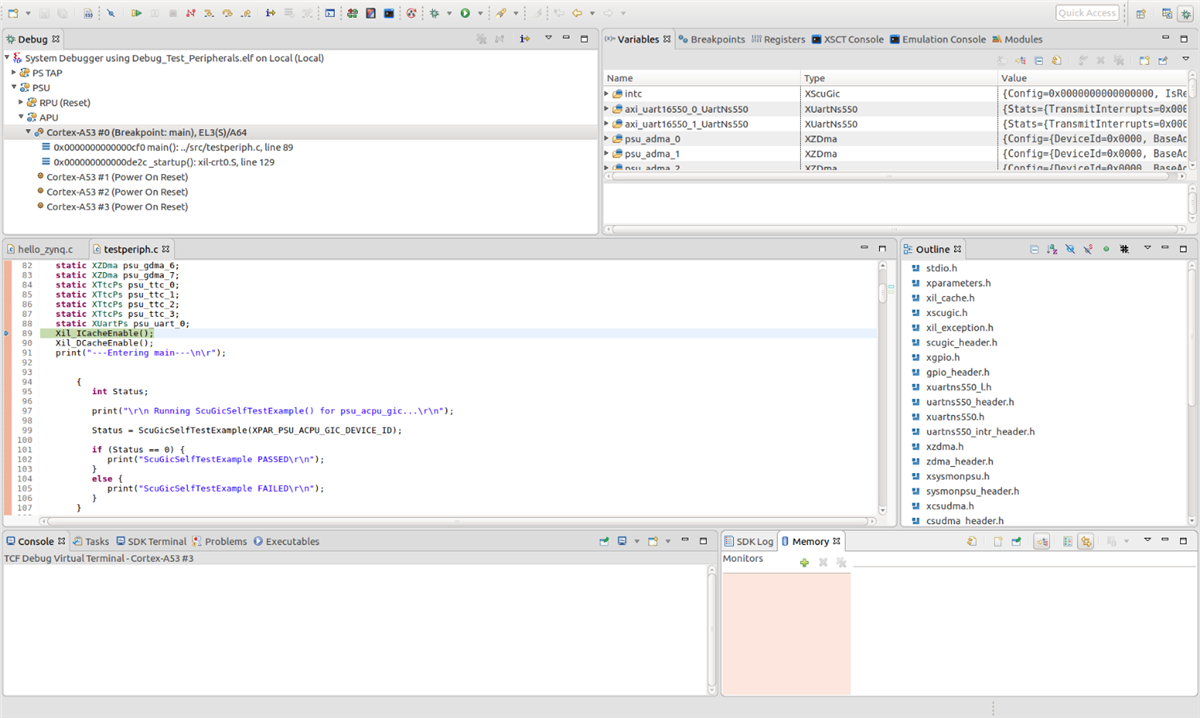The image size is (1200, 718).
Task: Toggle Hide Fields filter in Outline toolbar
Action: coord(1070,249)
